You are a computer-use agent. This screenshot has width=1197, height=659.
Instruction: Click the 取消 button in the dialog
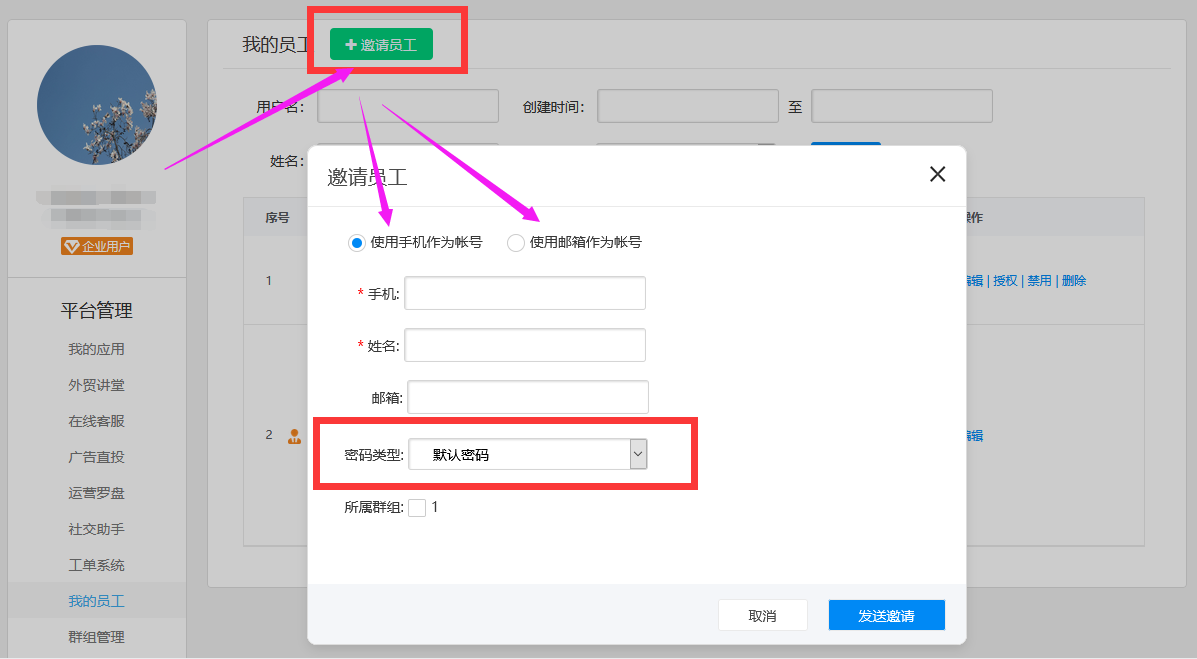(762, 614)
